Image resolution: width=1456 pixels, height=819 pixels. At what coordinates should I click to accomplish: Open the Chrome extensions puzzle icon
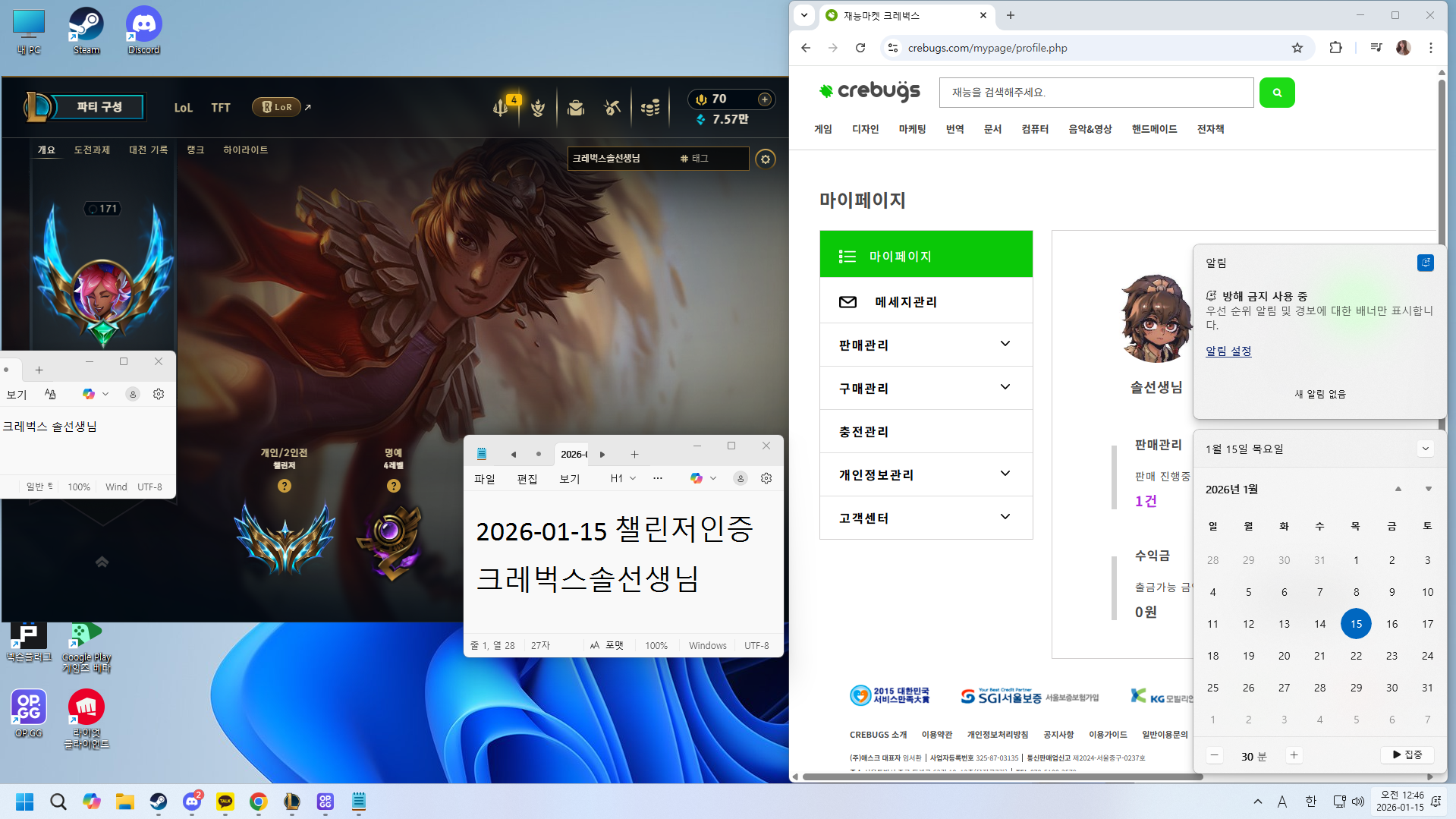coord(1336,48)
